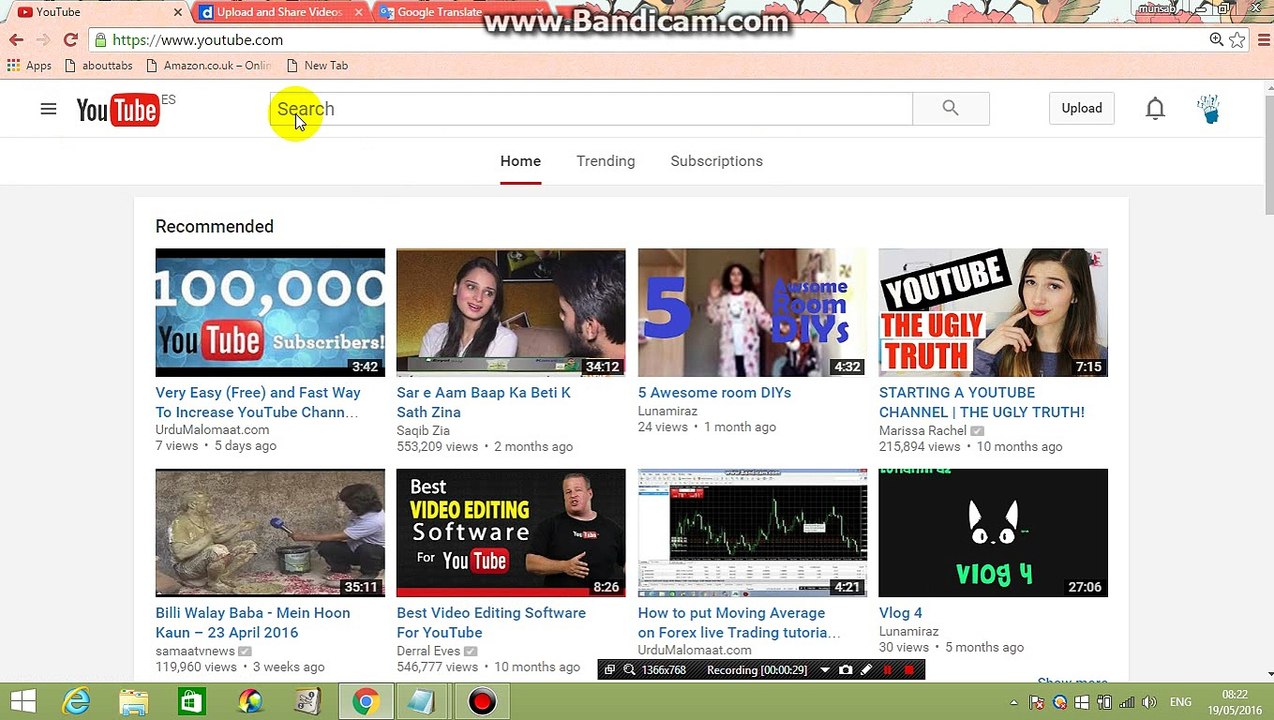Click the network signal tray icon

(1127, 703)
